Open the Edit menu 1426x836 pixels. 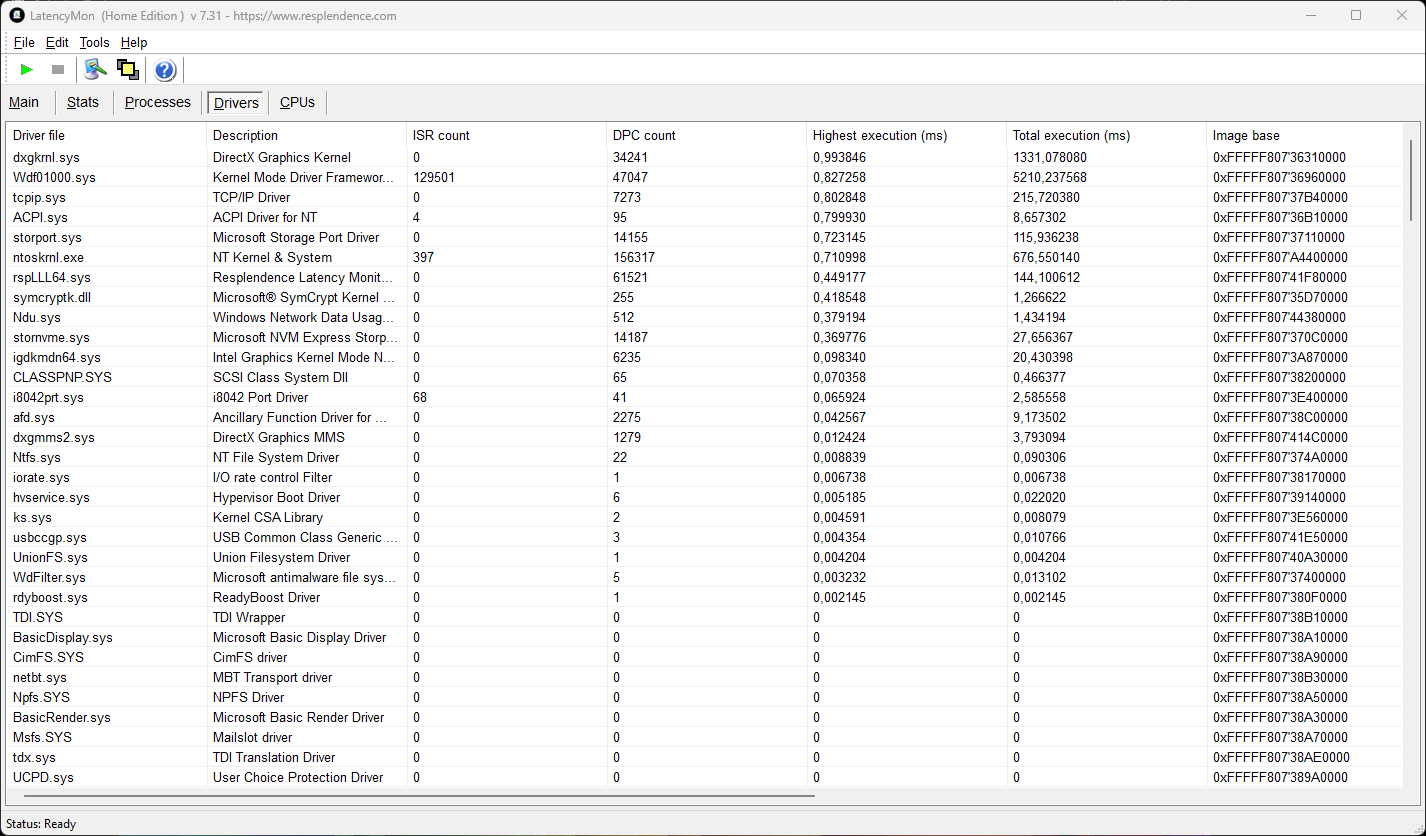pos(57,42)
